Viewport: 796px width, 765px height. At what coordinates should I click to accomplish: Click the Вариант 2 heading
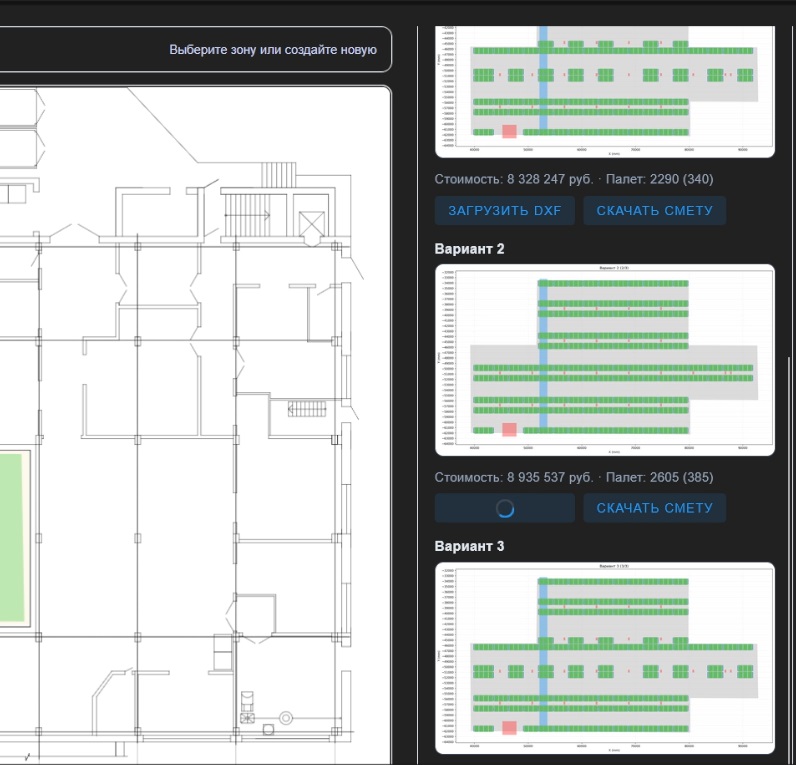pos(470,249)
